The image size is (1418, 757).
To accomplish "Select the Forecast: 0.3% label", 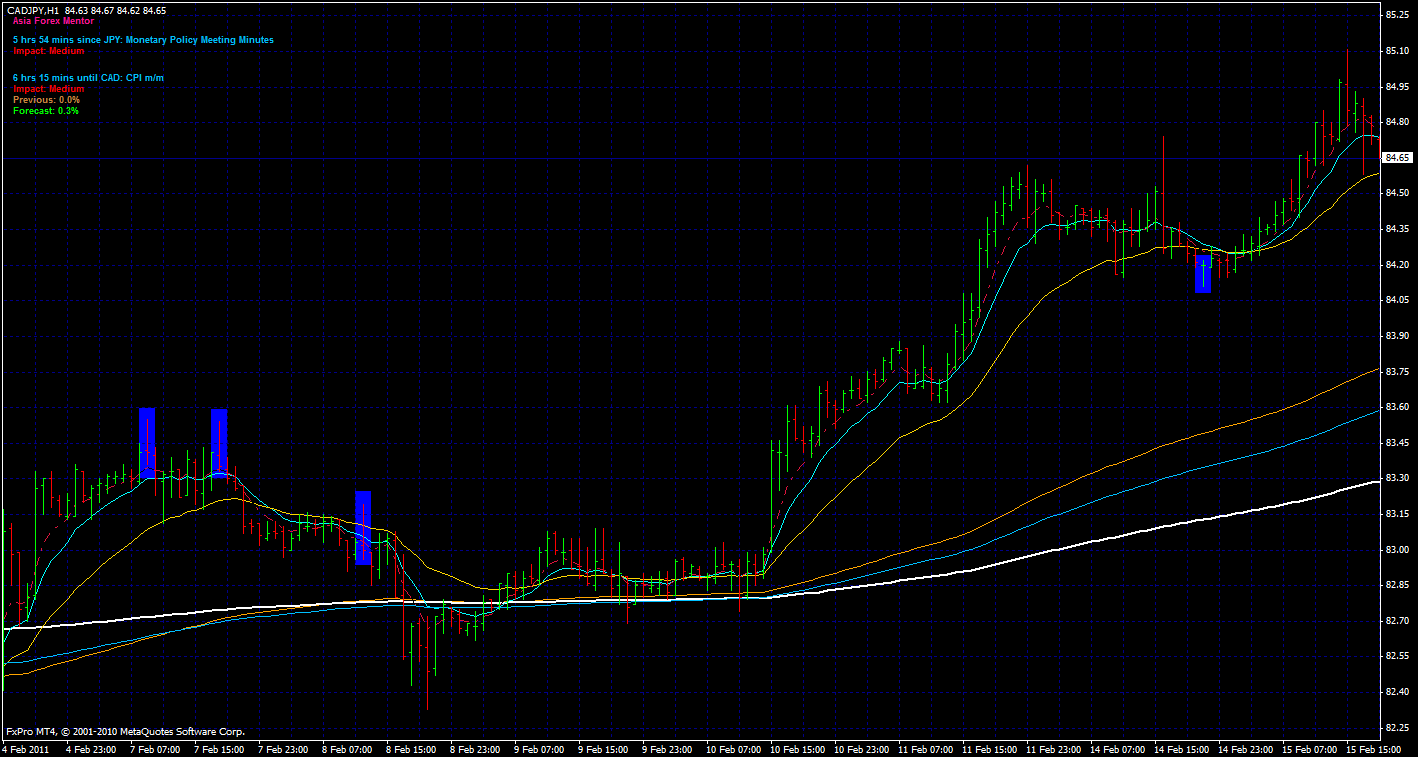I will 46,110.
